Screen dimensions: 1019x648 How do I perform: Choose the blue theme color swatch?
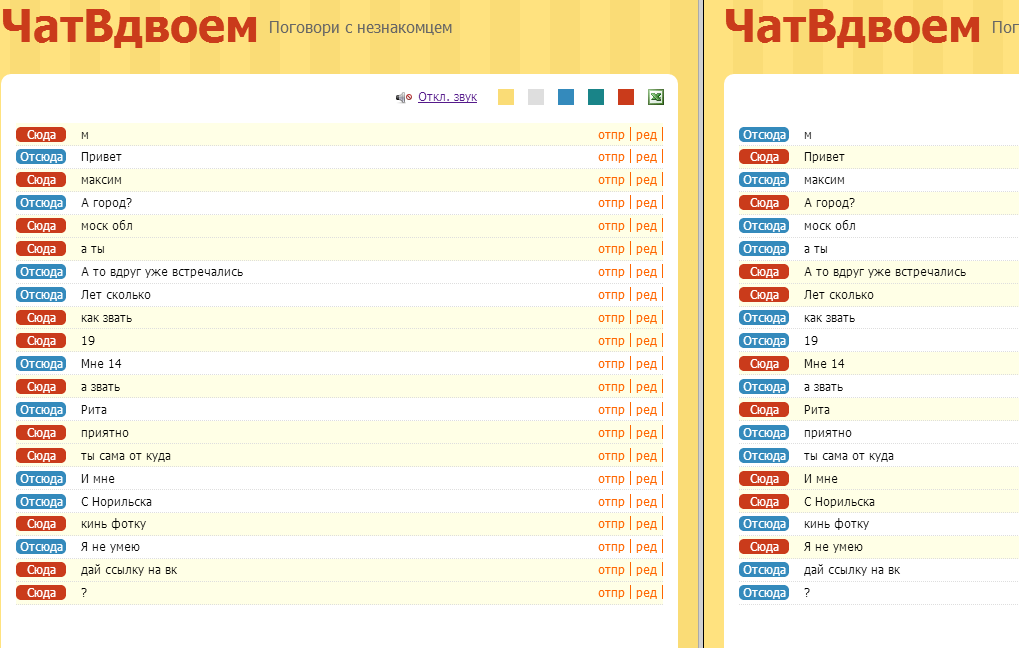pos(566,97)
